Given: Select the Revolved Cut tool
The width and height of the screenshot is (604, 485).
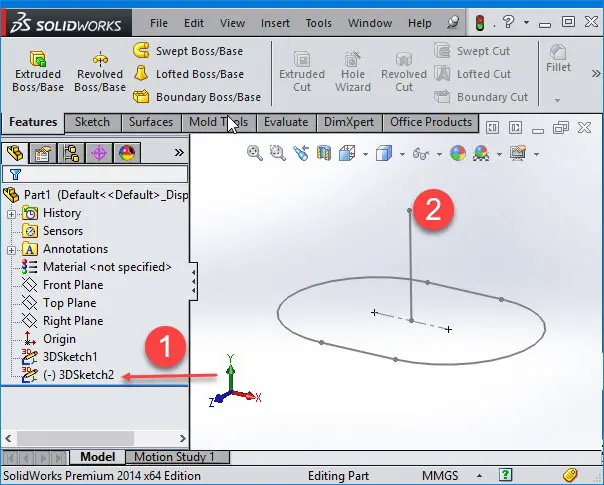Looking at the screenshot, I should pyautogui.click(x=404, y=72).
